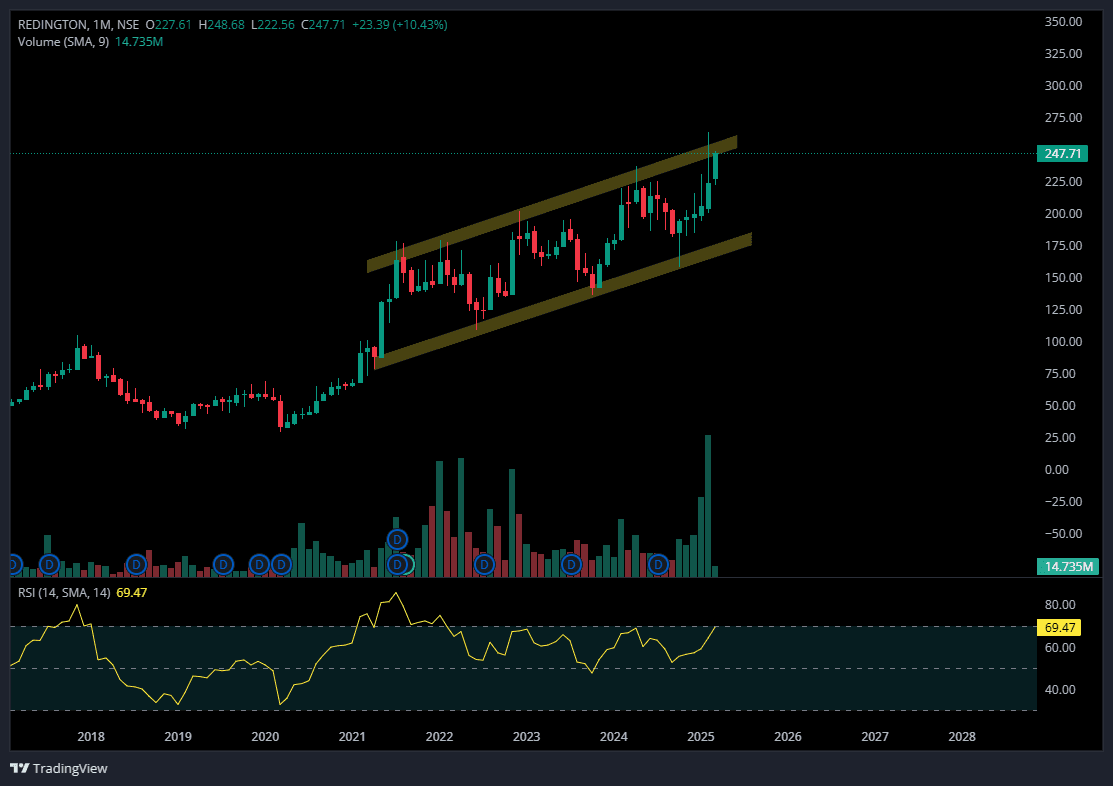Viewport: 1113px width, 786px height.
Task: Click the 300.00 price axis label
Action: point(1063,86)
